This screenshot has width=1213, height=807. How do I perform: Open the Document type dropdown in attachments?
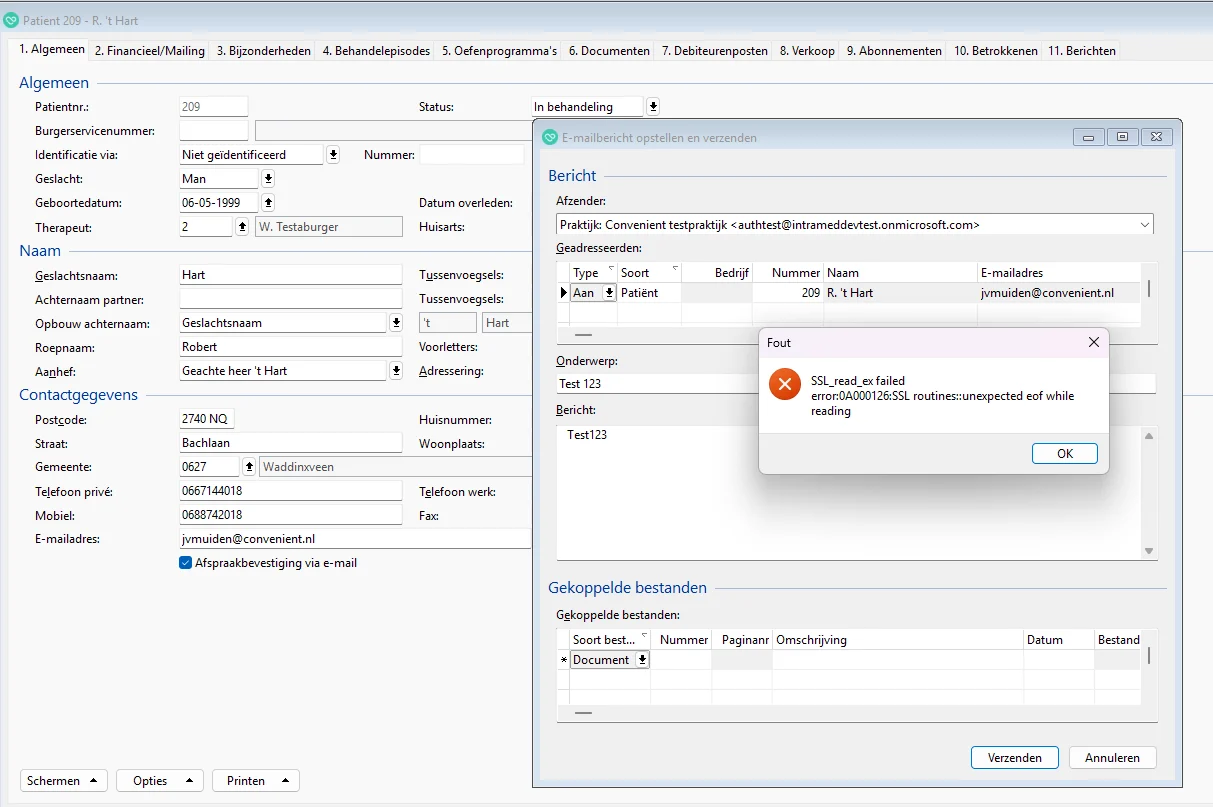point(642,660)
